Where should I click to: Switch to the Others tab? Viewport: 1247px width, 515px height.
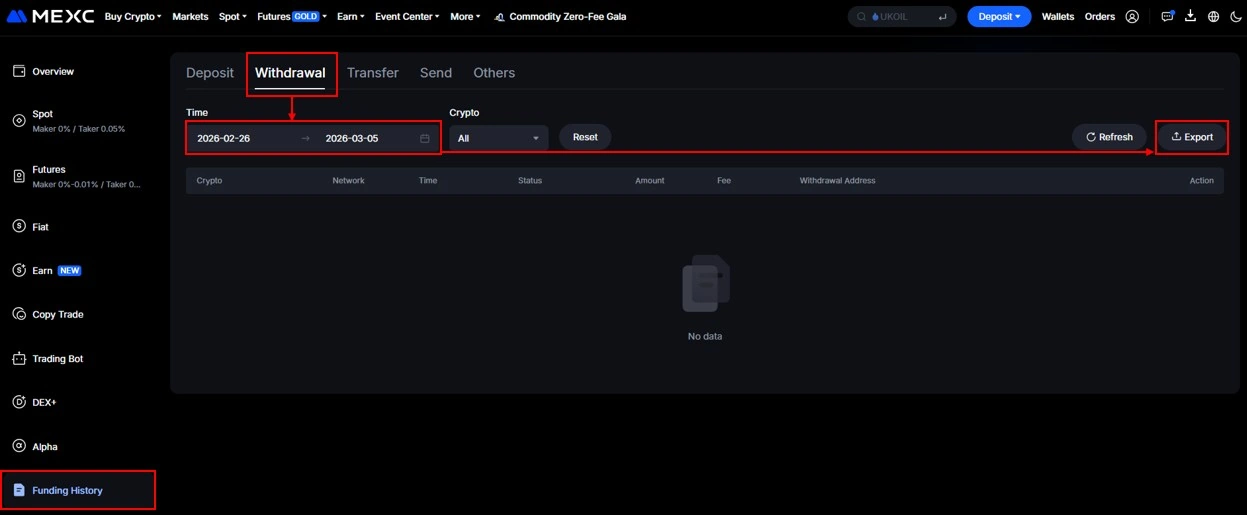(494, 73)
